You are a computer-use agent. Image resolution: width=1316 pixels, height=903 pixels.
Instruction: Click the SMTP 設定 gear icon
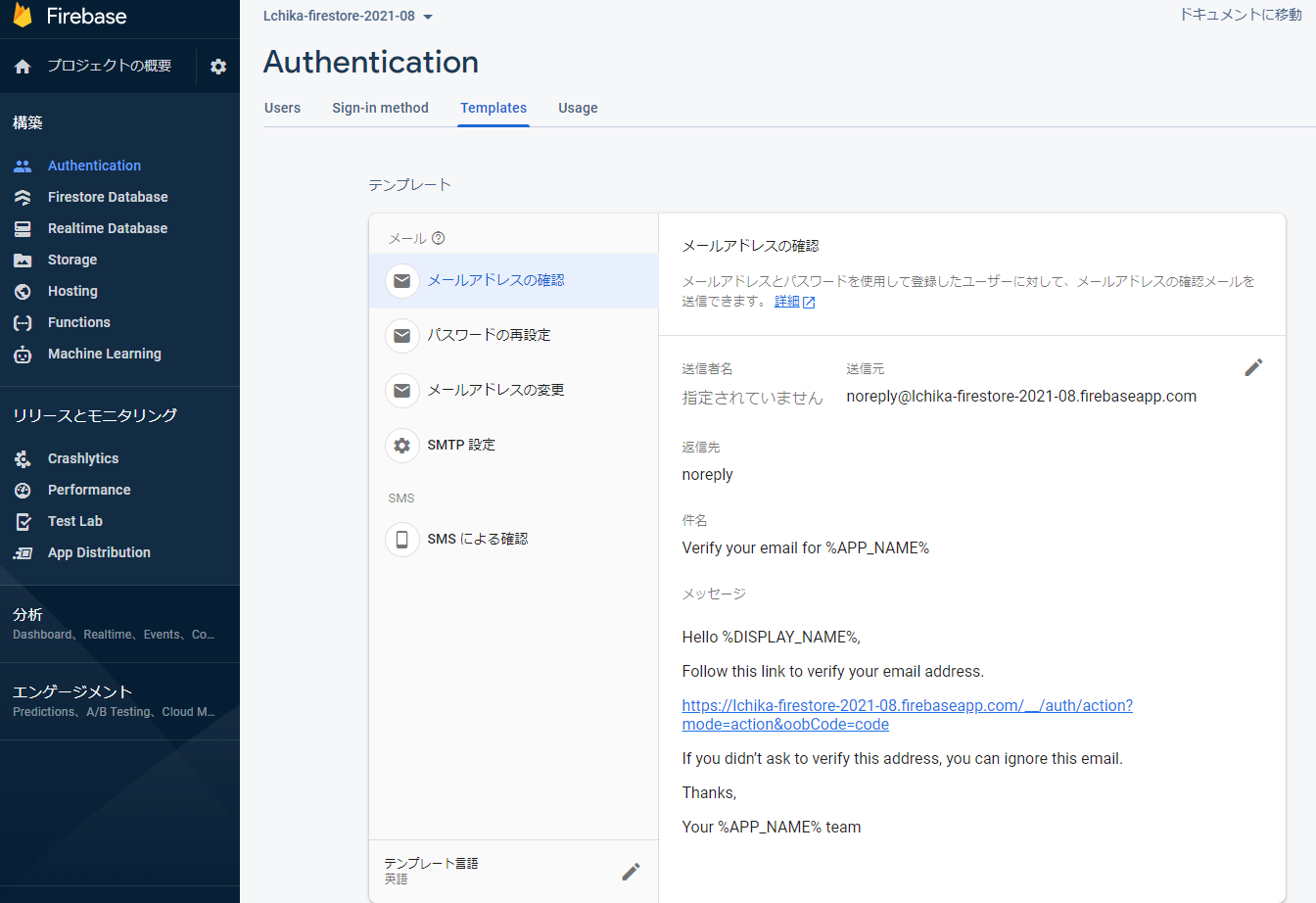click(x=401, y=446)
